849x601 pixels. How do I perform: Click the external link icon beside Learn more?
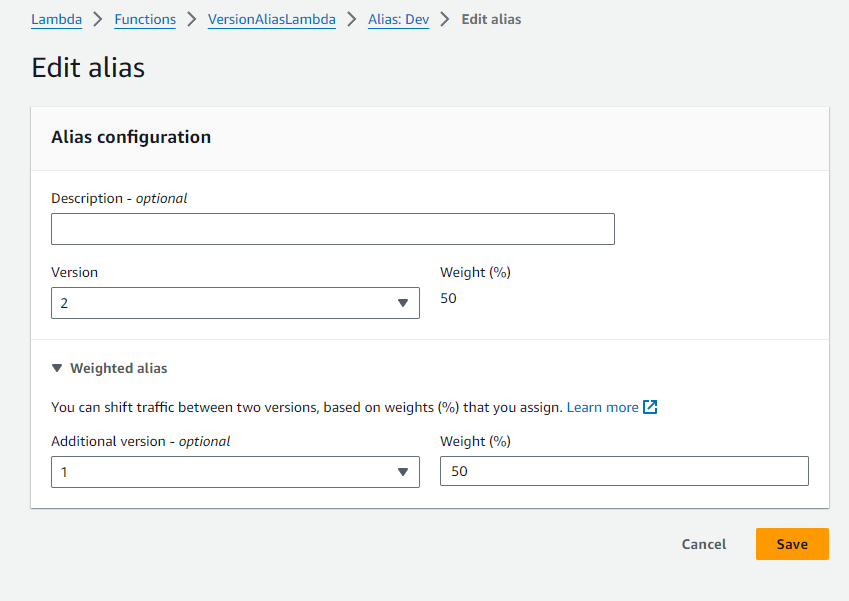click(650, 407)
